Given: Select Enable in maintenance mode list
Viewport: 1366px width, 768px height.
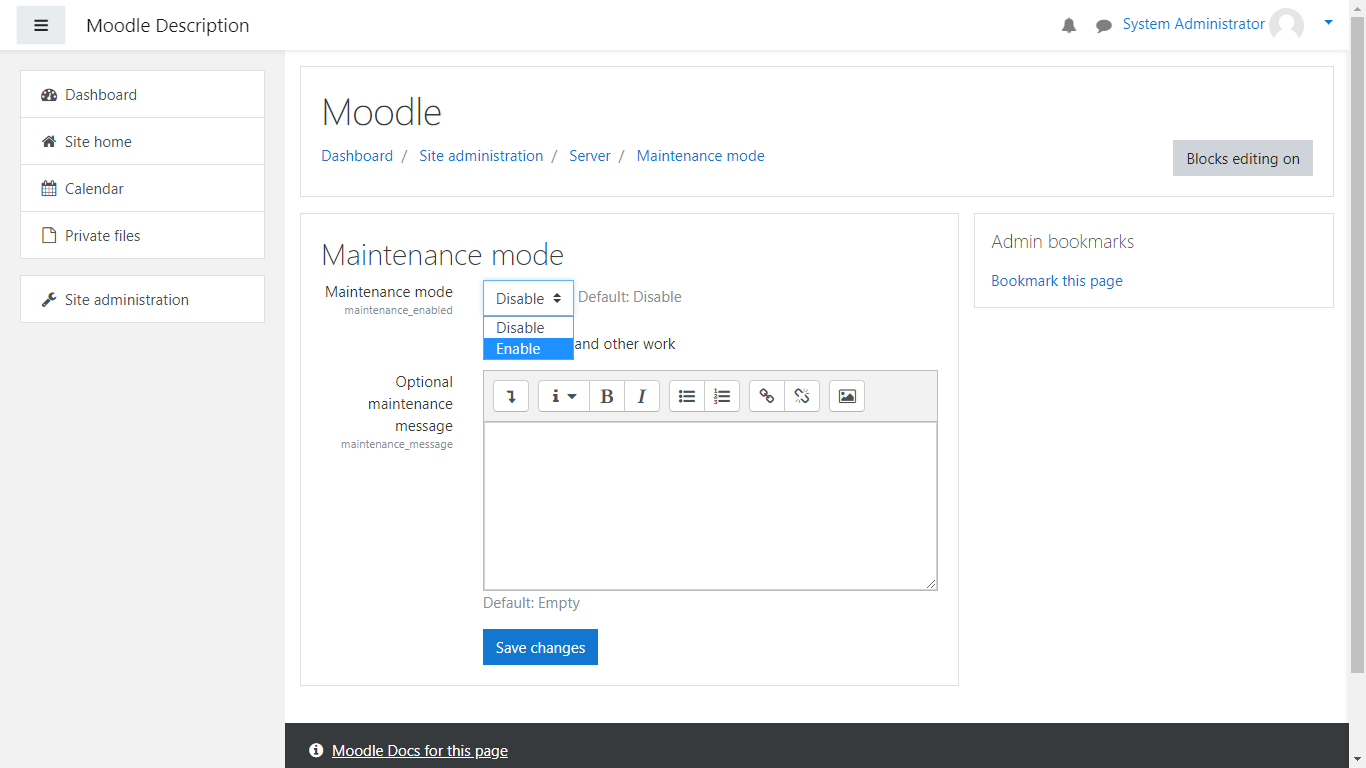Looking at the screenshot, I should click(528, 349).
